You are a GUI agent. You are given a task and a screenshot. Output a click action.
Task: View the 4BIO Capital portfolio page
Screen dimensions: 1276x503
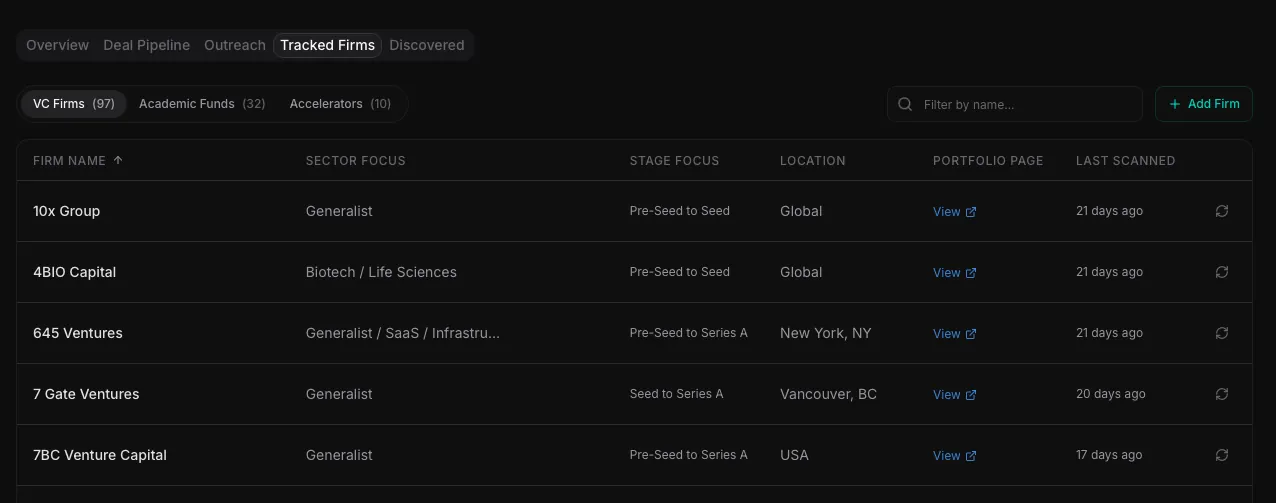pyautogui.click(x=954, y=273)
